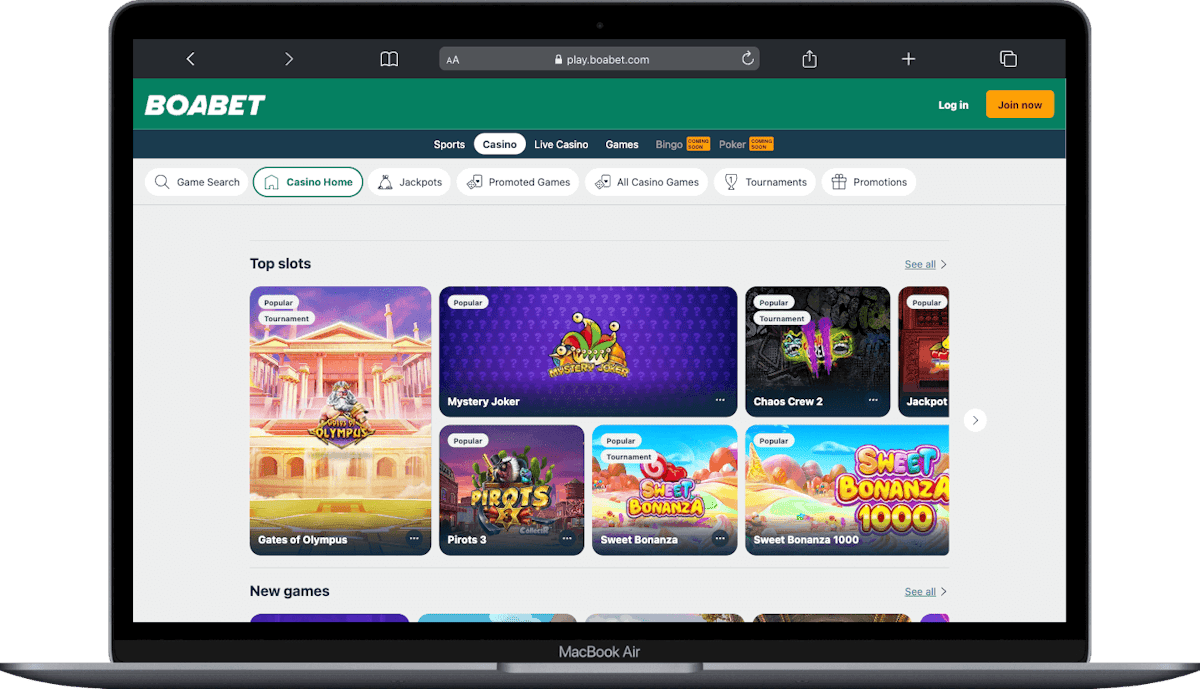Show the tab overview icon
1200x689 pixels.
point(1008,59)
